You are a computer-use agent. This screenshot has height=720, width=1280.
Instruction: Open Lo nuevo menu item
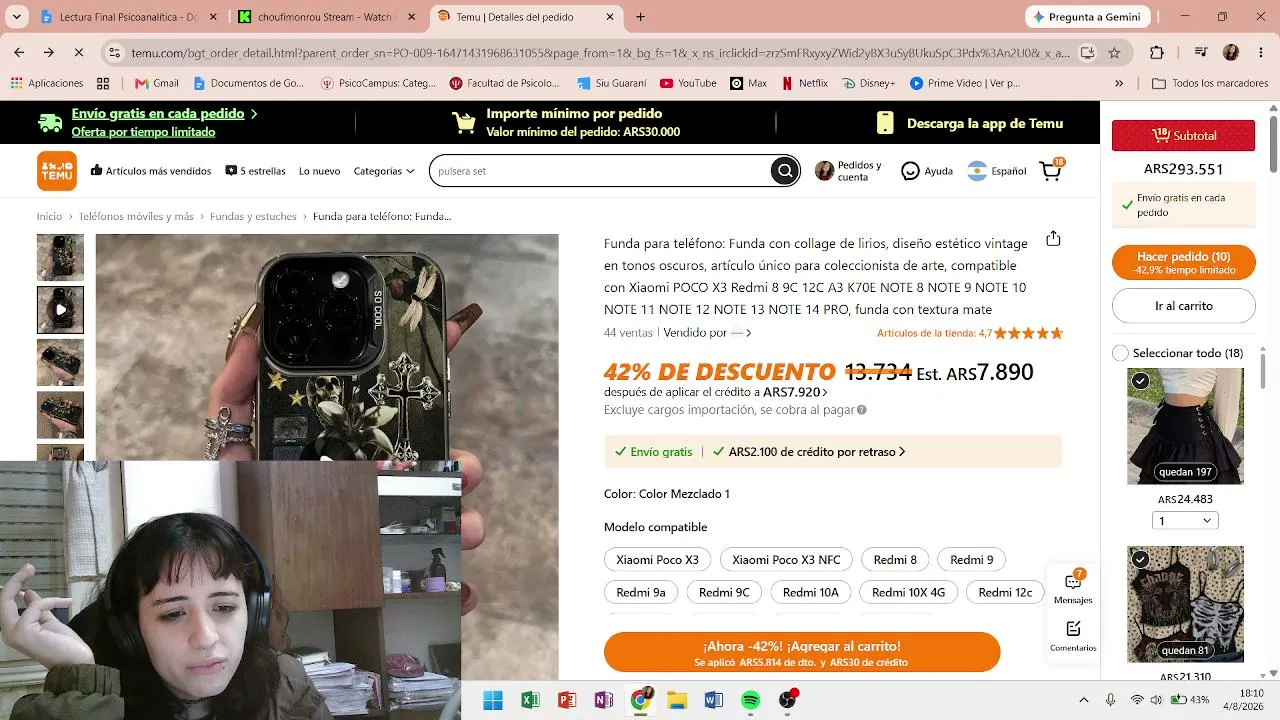tap(319, 171)
